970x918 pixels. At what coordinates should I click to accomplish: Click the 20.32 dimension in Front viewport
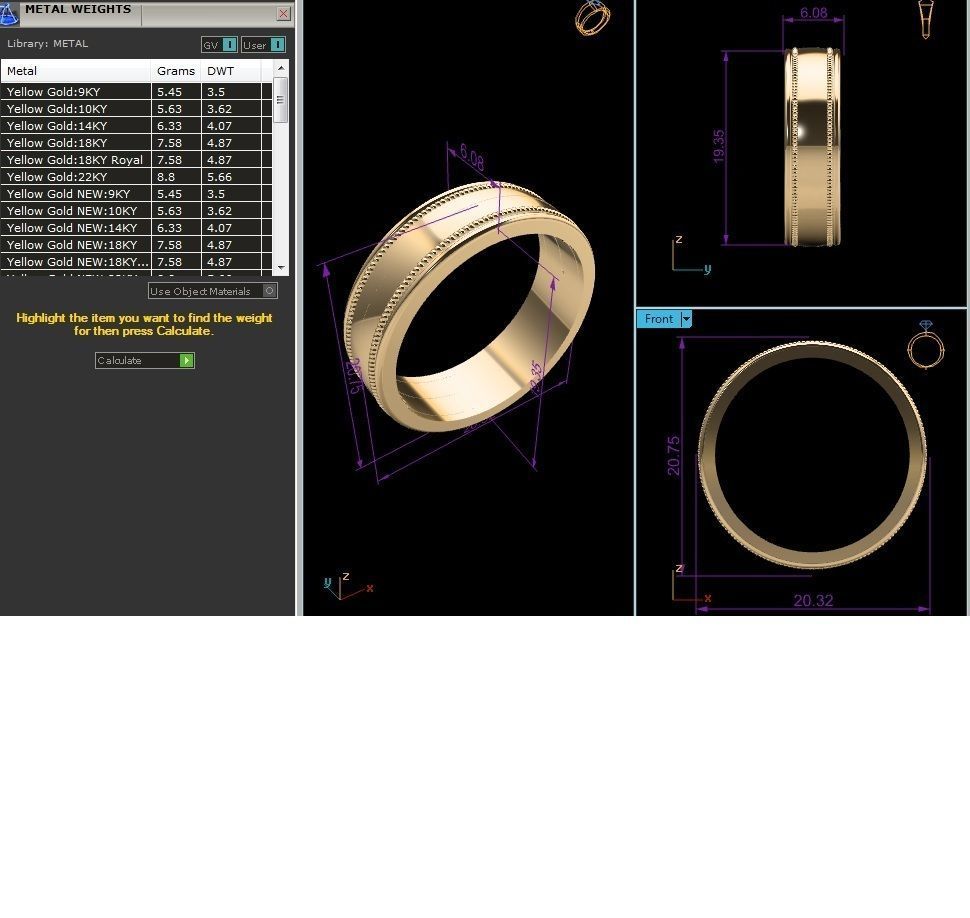point(813,600)
